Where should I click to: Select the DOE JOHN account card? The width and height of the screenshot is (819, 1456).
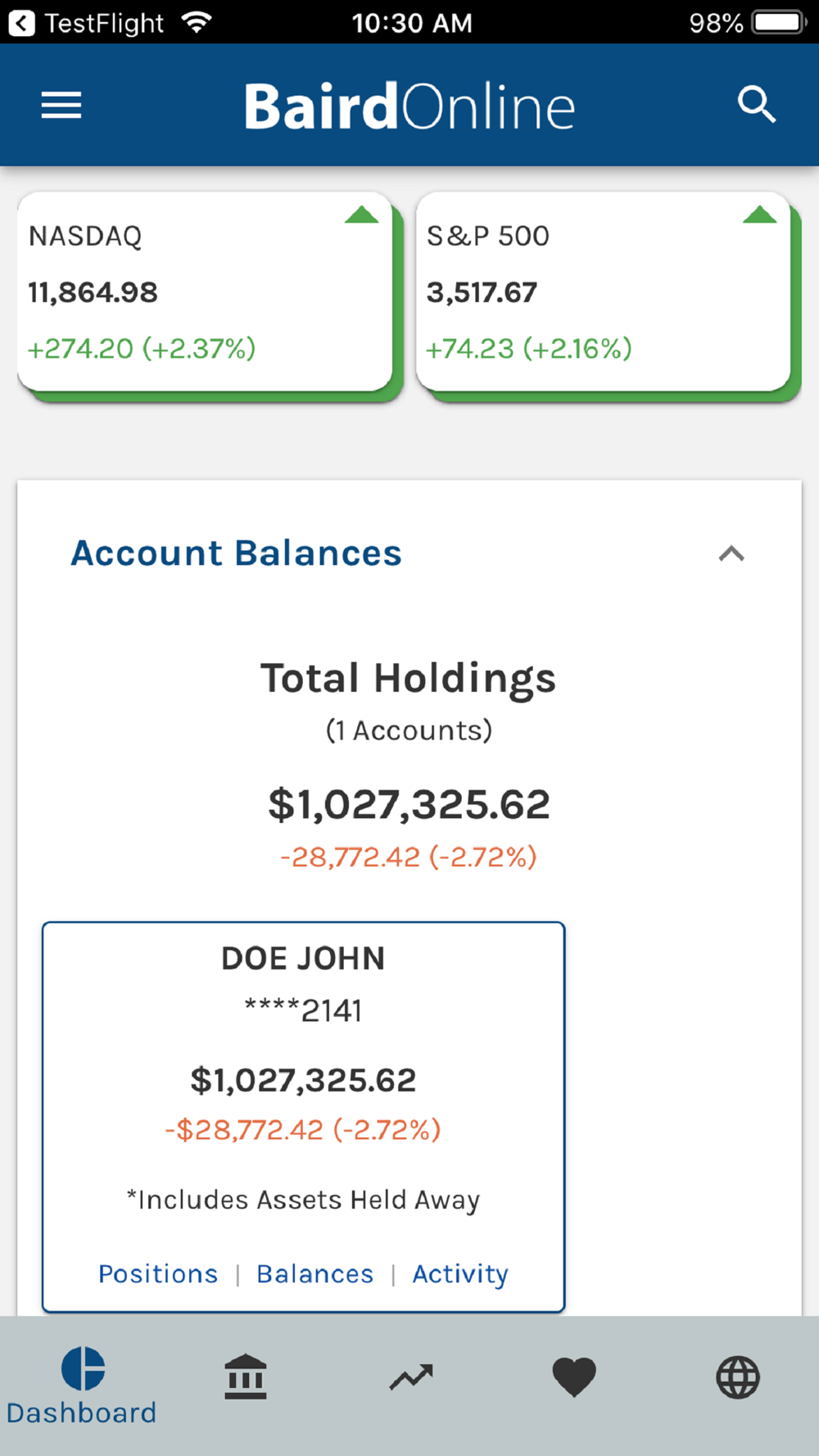pos(303,1065)
